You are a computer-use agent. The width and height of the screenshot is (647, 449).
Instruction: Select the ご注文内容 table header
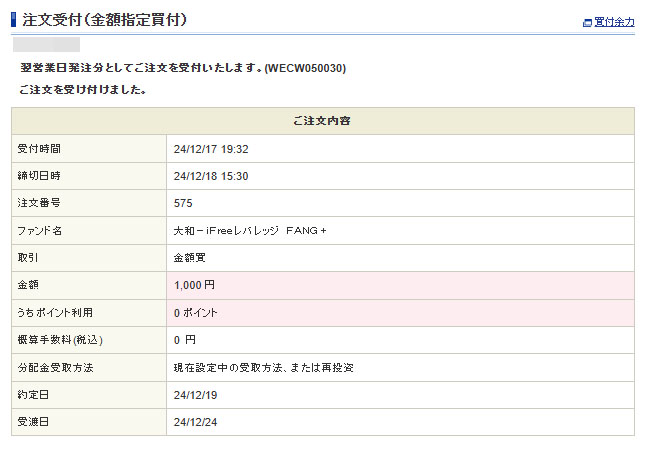(322, 121)
